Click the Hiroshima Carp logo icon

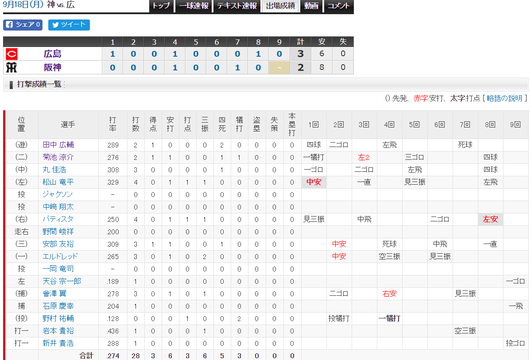[12, 54]
